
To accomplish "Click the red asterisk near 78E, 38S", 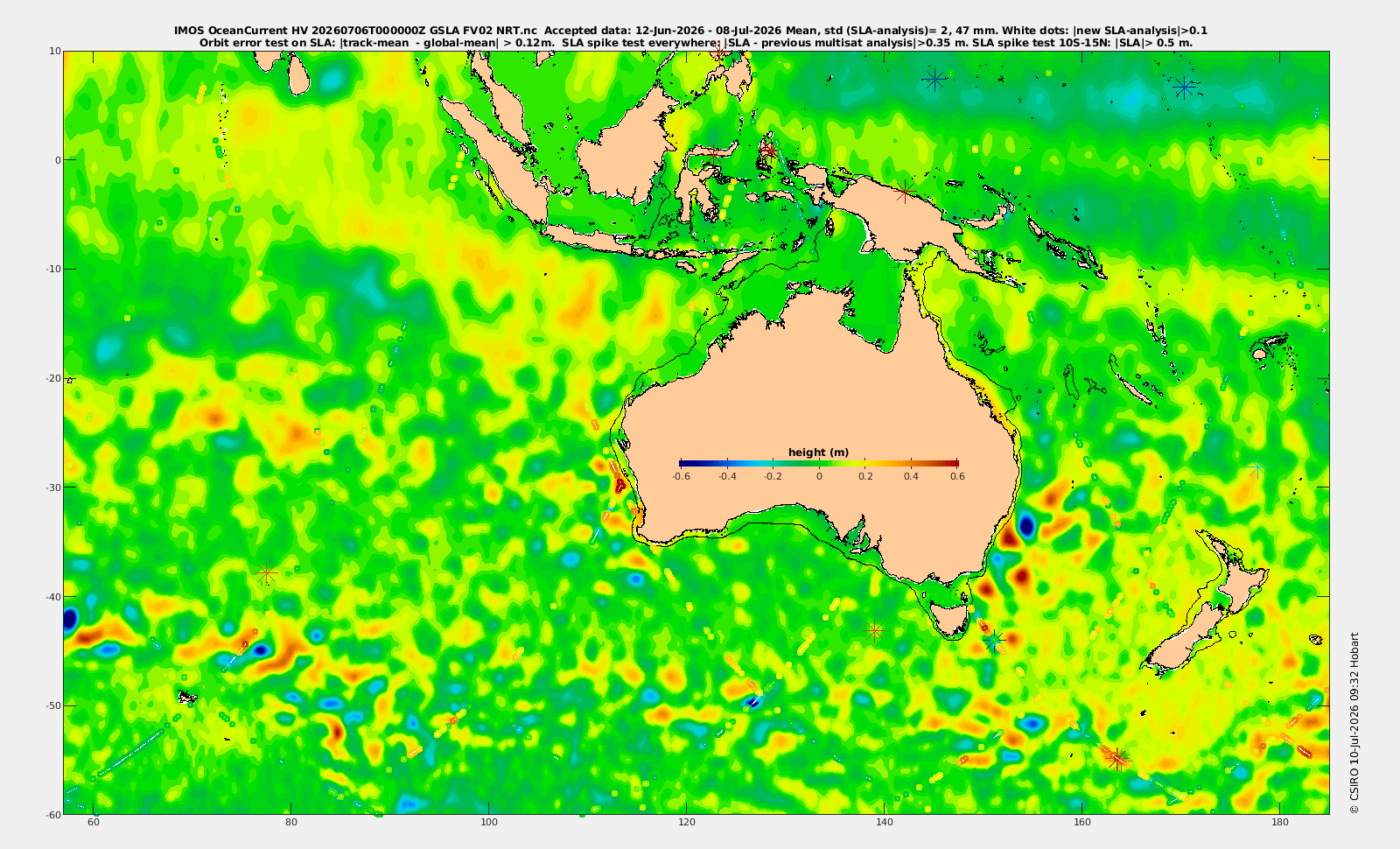I will [267, 574].
